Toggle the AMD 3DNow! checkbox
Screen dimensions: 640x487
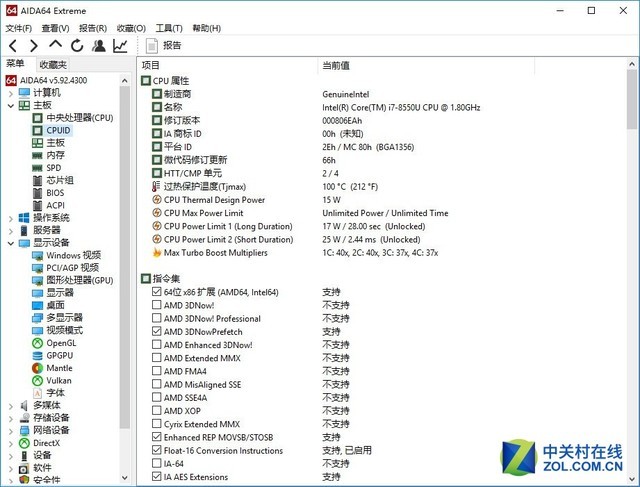pyautogui.click(x=157, y=305)
